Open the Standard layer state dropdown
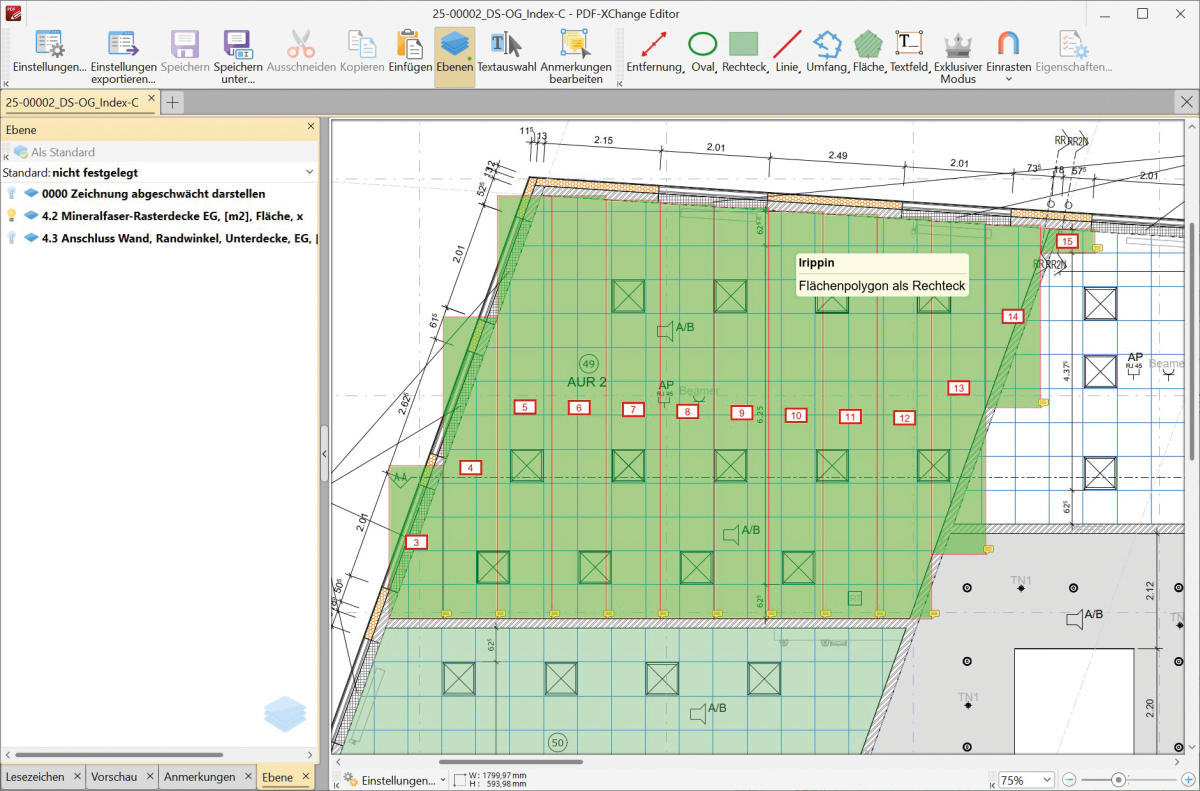Viewport: 1200px width, 791px height. 308,173
